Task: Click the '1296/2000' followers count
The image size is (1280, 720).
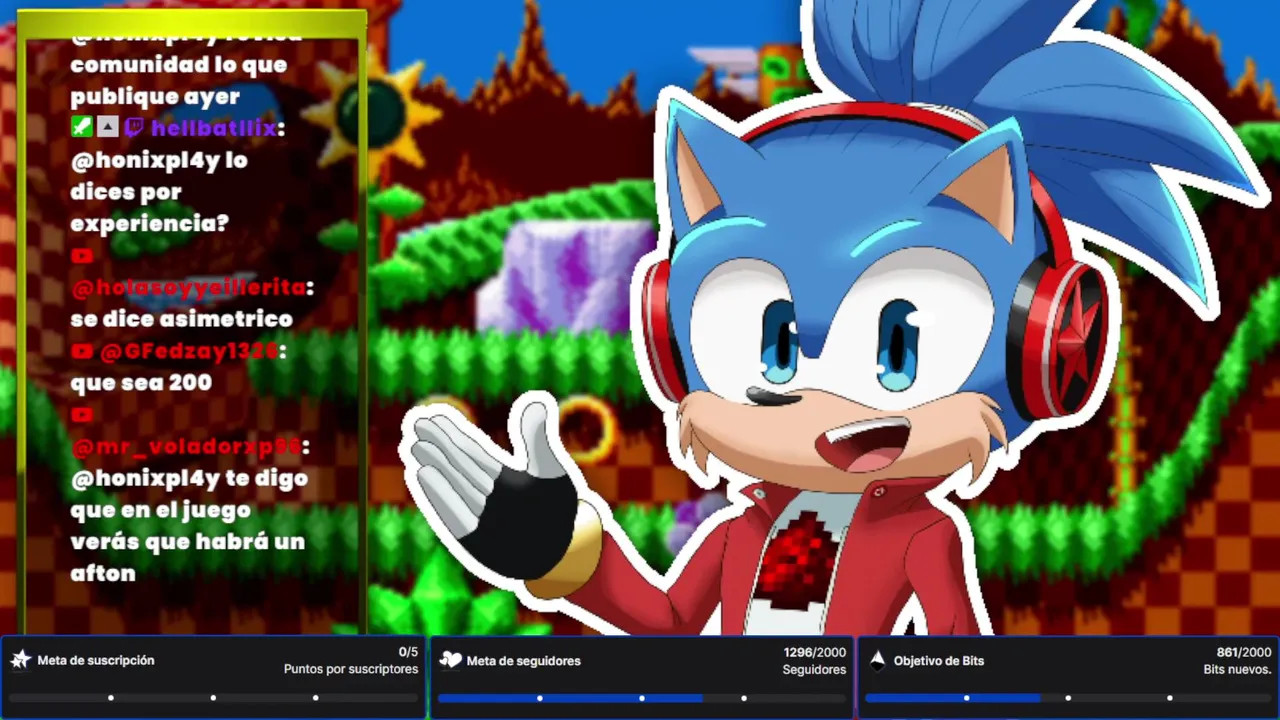Action: point(815,652)
